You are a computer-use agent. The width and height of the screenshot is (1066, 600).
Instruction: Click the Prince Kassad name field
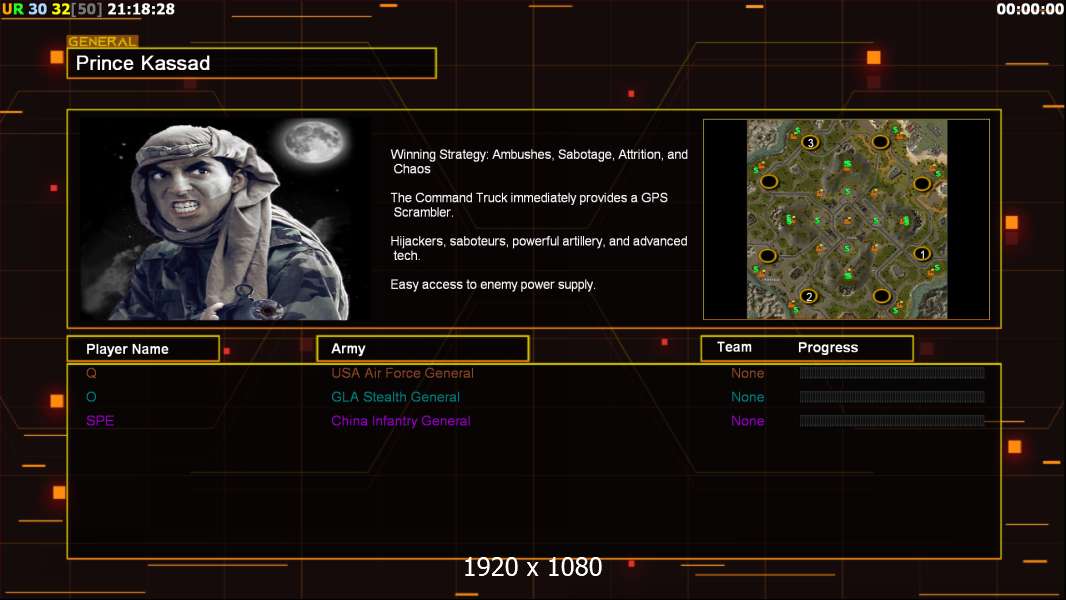click(252, 63)
